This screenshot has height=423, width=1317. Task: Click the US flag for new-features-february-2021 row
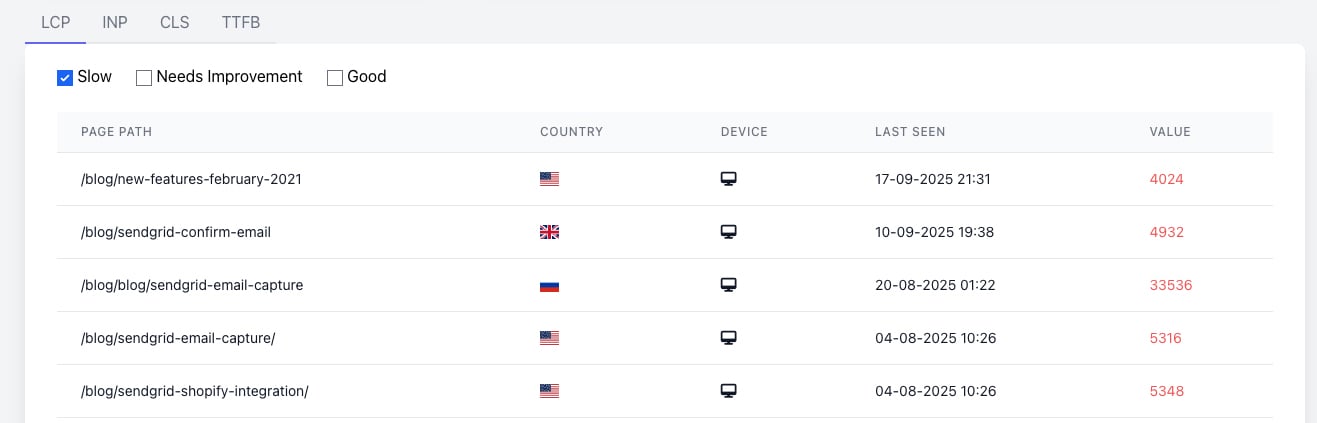tap(549, 180)
